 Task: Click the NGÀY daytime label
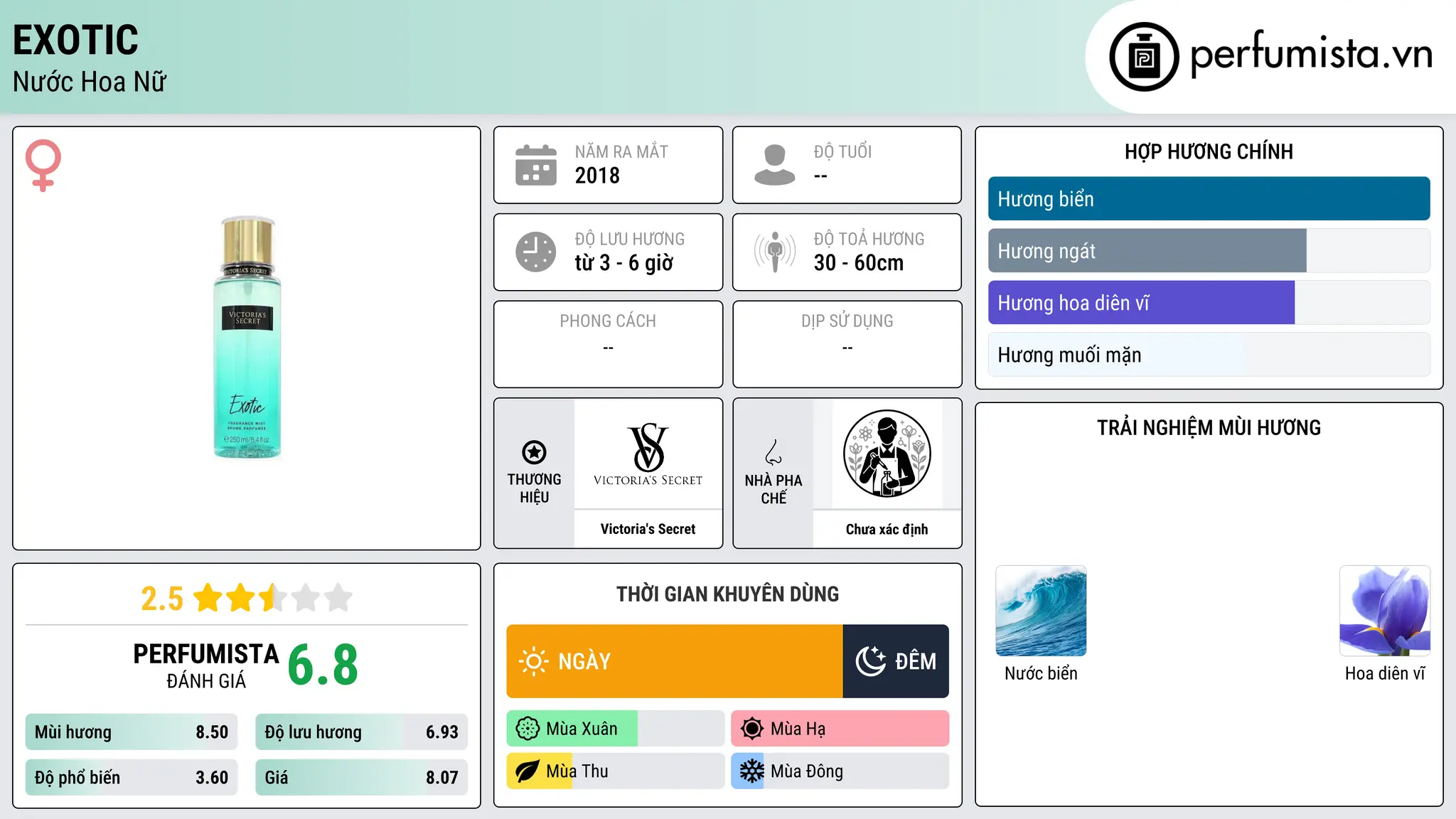tap(584, 661)
